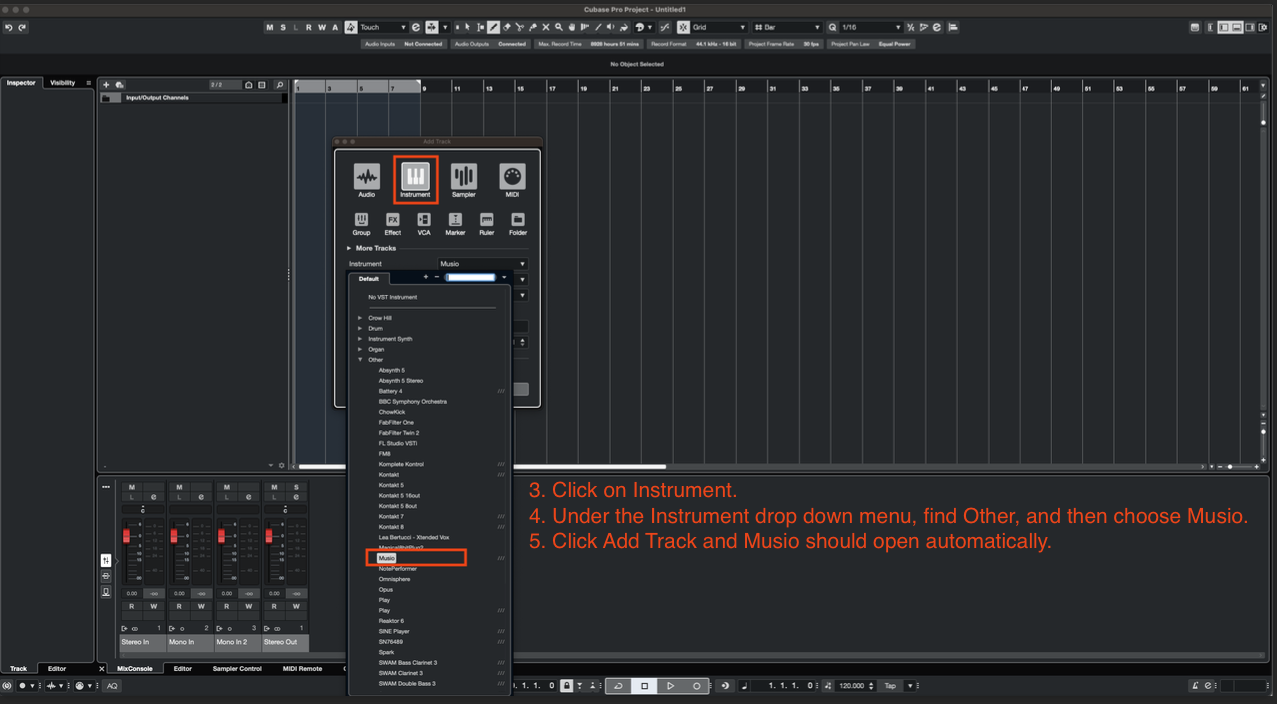This screenshot has height=704, width=1277.
Task: Click the Stereo Out channel fader
Action: 269,536
